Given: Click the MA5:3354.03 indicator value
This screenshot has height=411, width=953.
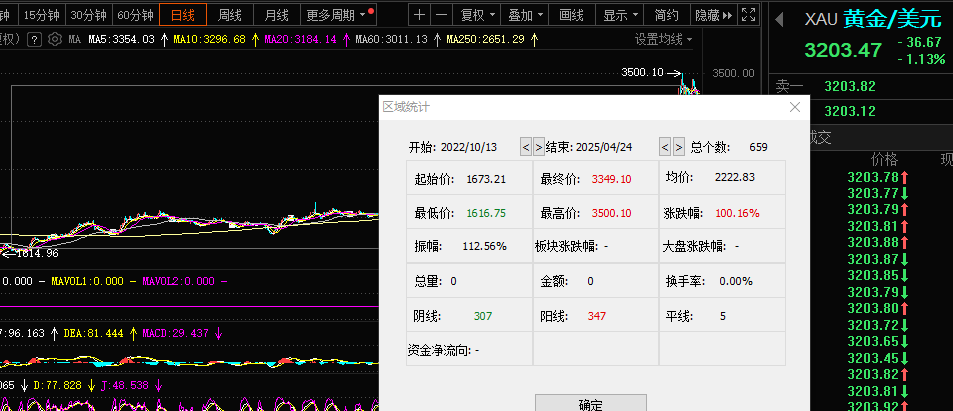Looking at the screenshot, I should (x=122, y=40).
